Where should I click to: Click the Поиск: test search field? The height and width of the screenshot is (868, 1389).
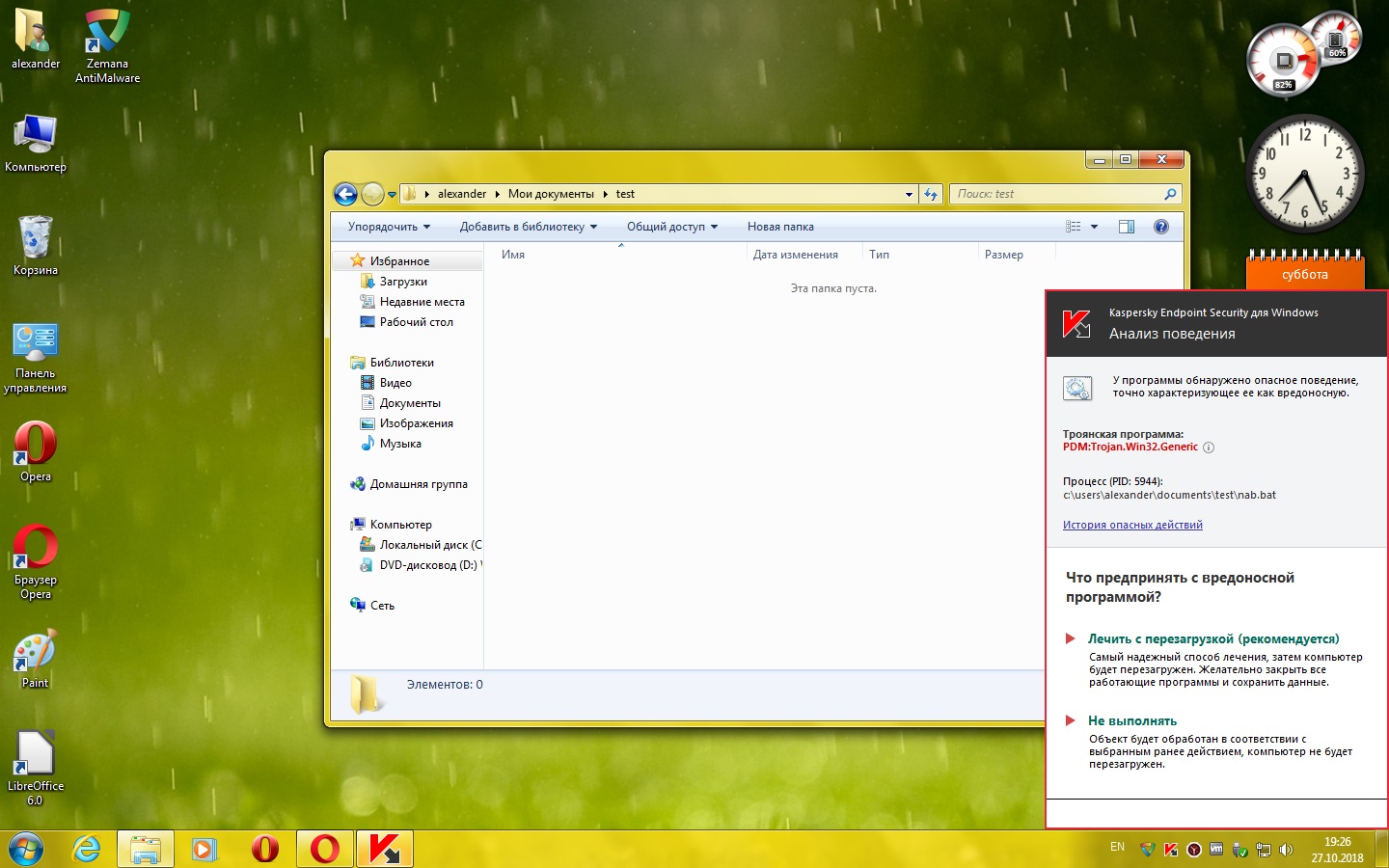[1056, 194]
